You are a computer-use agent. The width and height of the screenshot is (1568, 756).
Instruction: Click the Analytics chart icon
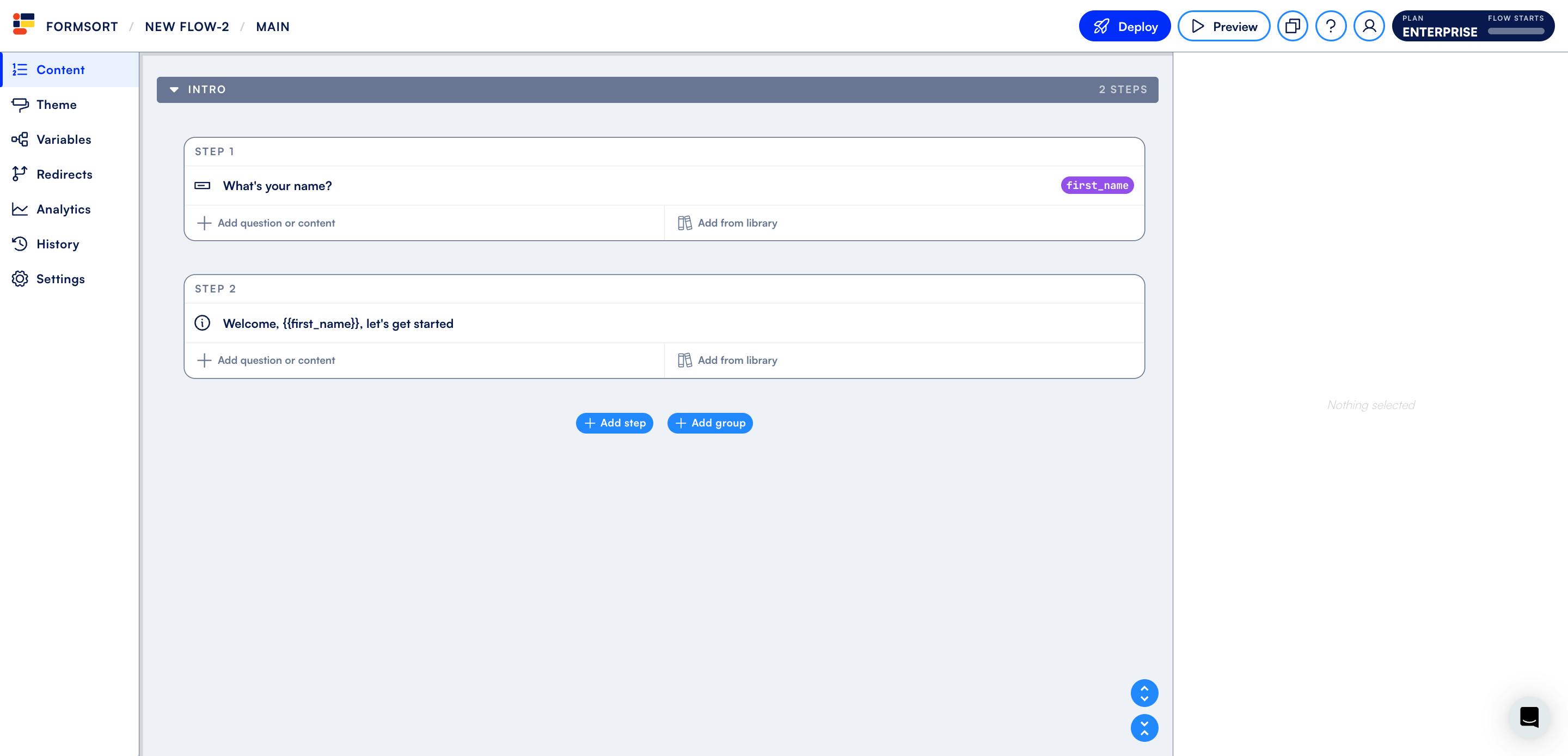coord(20,209)
